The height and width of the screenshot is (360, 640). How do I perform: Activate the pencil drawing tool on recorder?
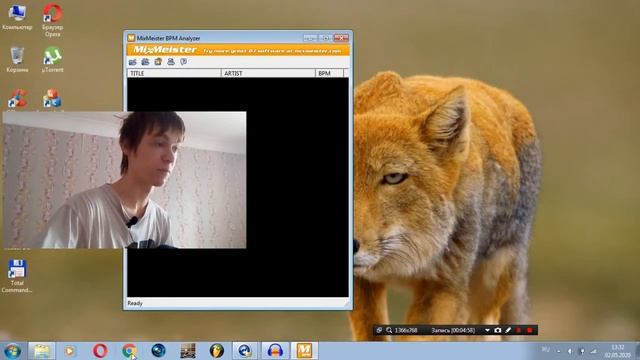click(508, 330)
